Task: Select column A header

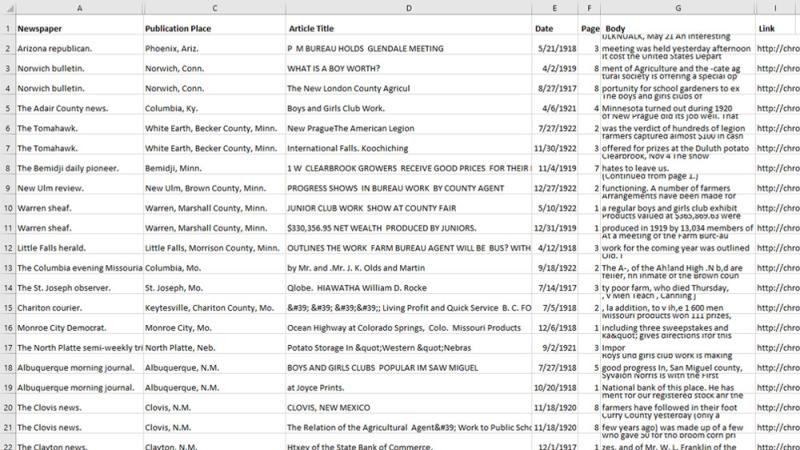Action: point(80,8)
